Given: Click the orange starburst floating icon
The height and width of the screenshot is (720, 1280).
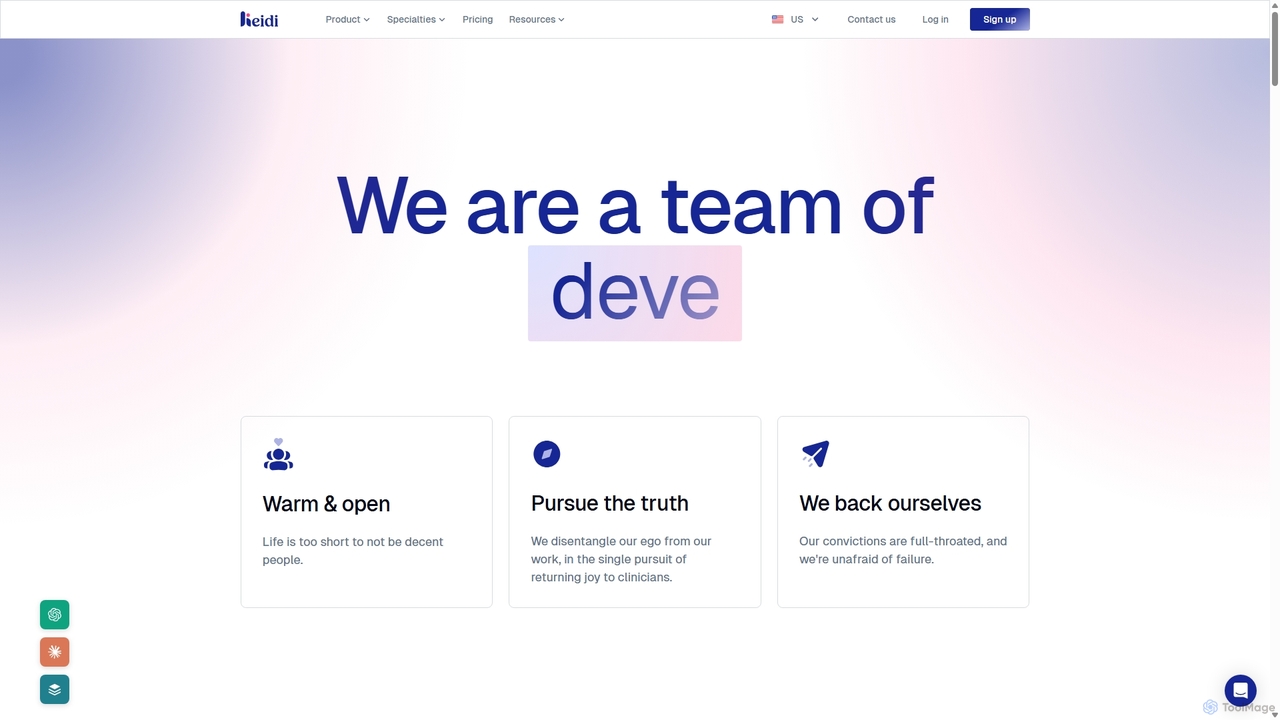Looking at the screenshot, I should 55,652.
